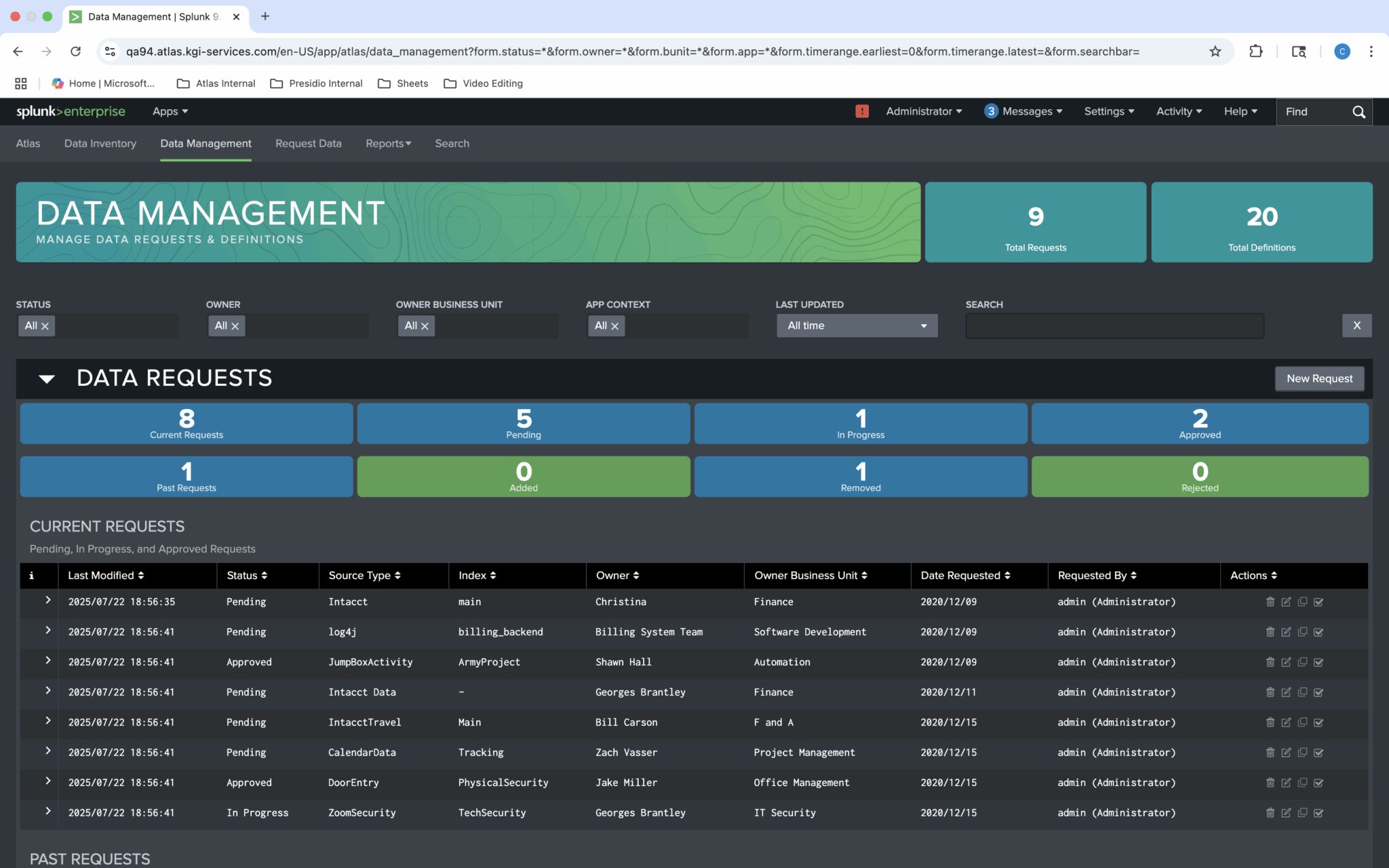Toggle approval on the JumpBoxActivity row
Image resolution: width=1389 pixels, height=868 pixels.
1318,662
